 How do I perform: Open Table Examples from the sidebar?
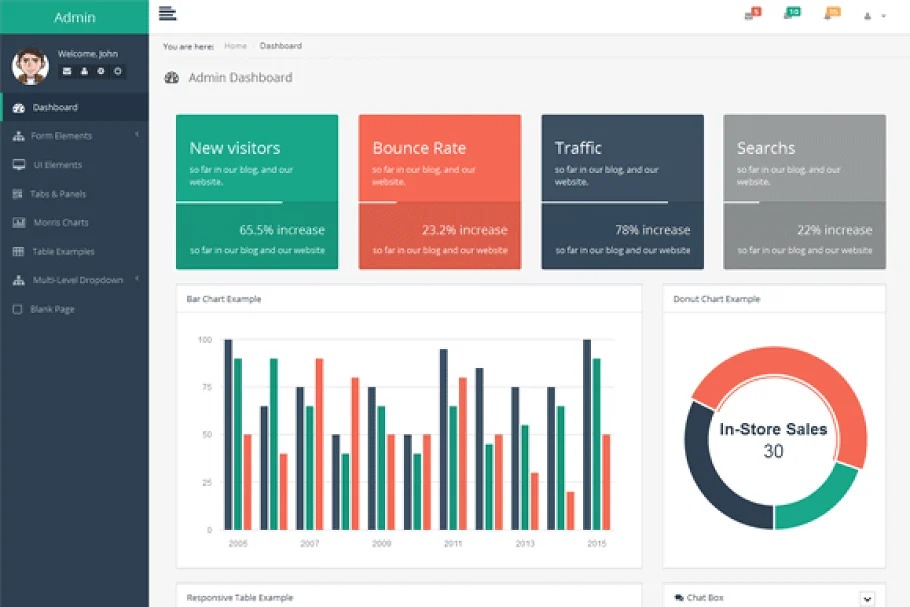[x=63, y=251]
